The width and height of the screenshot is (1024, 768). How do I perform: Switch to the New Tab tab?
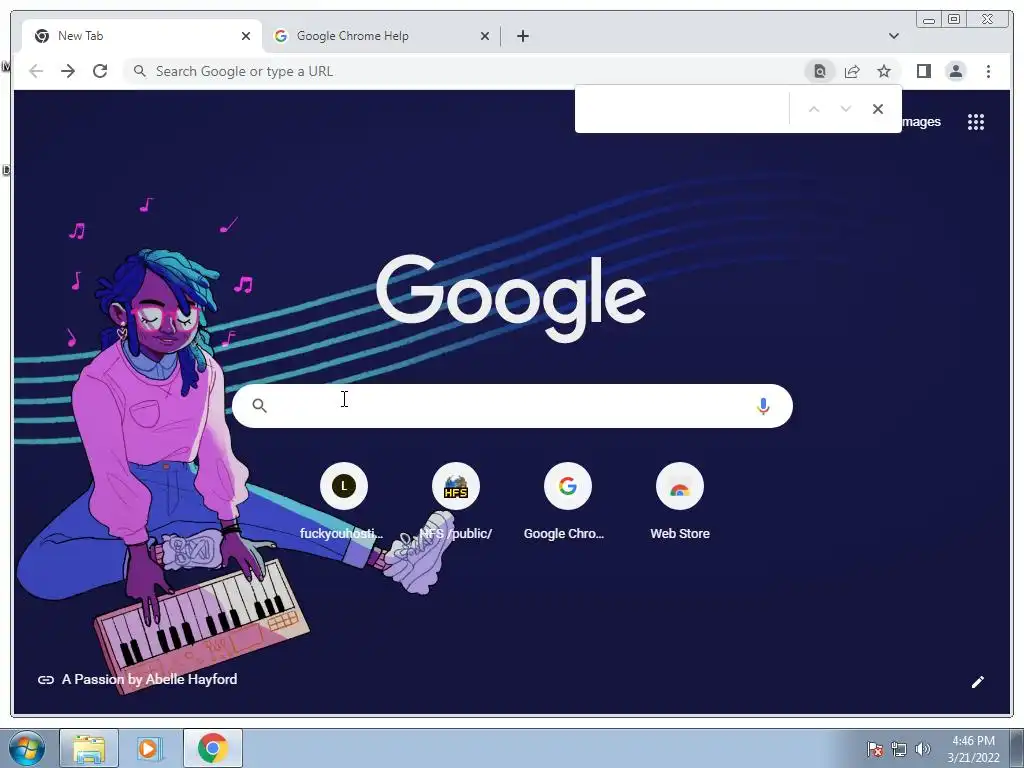click(x=142, y=36)
